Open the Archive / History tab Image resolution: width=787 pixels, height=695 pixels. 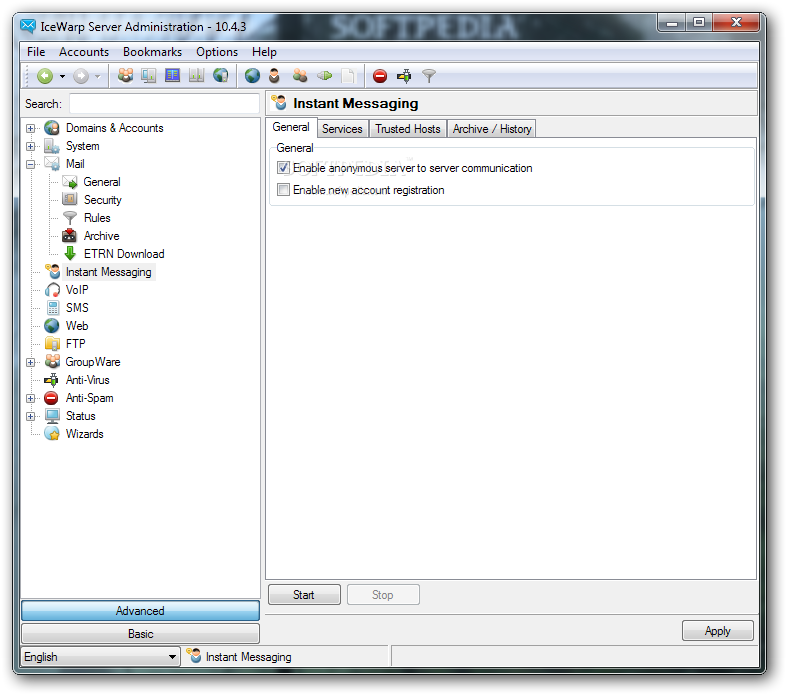click(492, 129)
